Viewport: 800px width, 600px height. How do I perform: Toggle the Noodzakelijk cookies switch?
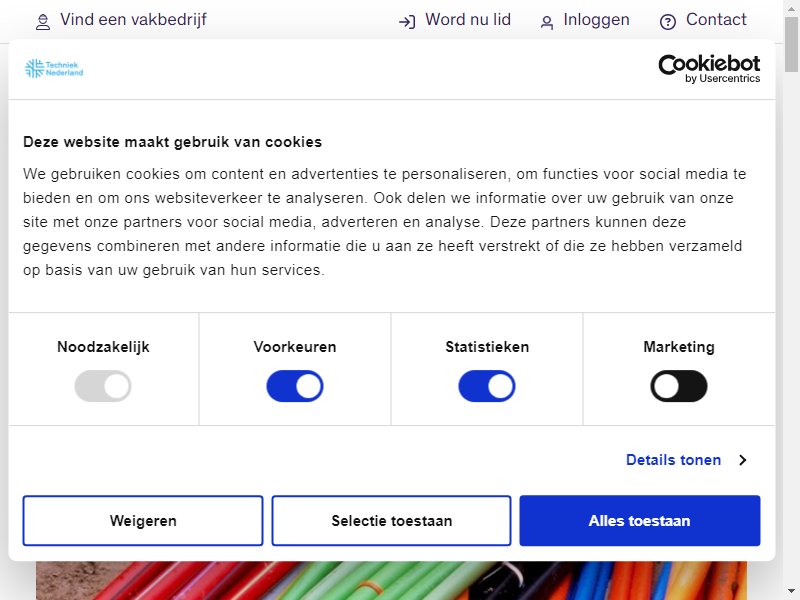coord(103,386)
